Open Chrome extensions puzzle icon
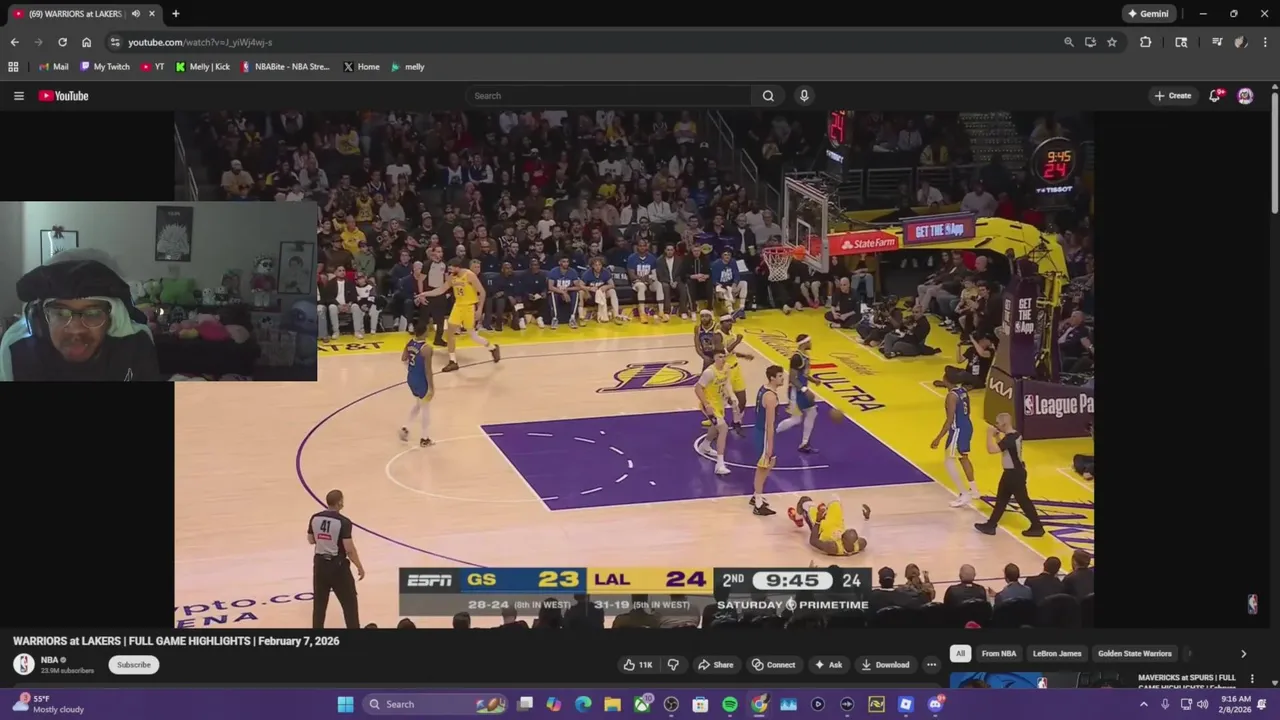Screen dimensions: 1280x720 click(x=1146, y=42)
